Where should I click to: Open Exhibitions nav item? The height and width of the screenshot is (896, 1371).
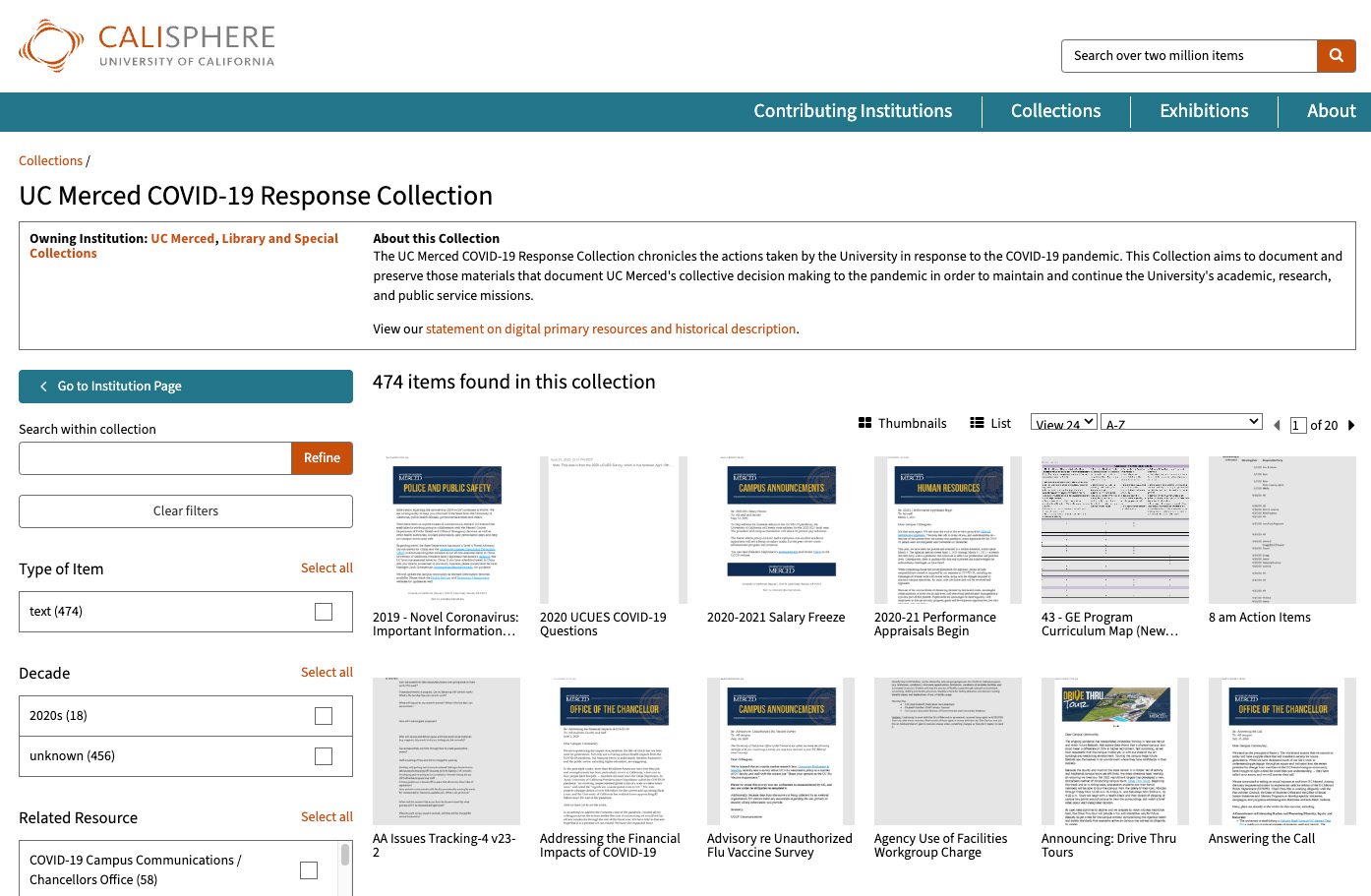(1204, 111)
